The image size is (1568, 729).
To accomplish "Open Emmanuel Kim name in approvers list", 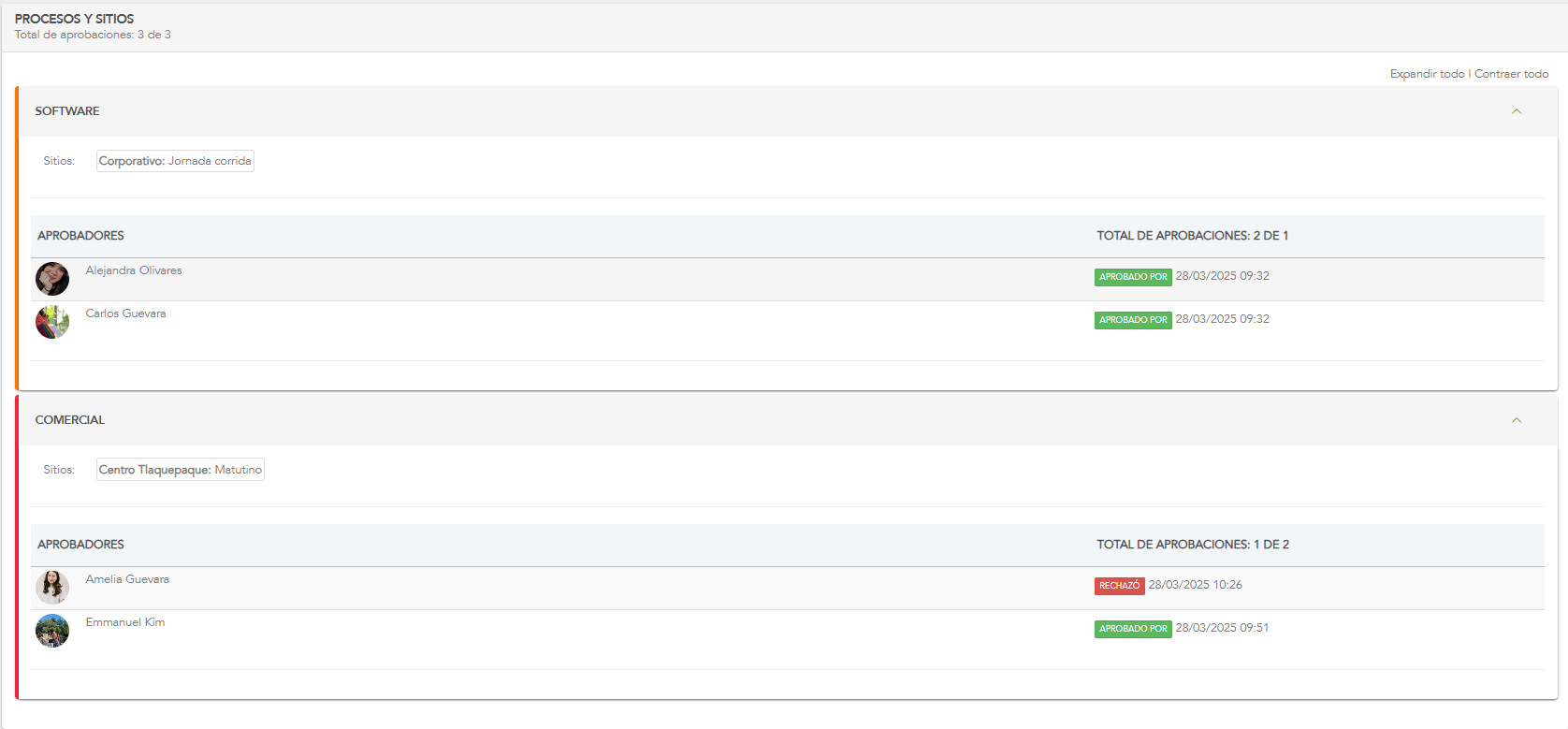I will coord(125,622).
